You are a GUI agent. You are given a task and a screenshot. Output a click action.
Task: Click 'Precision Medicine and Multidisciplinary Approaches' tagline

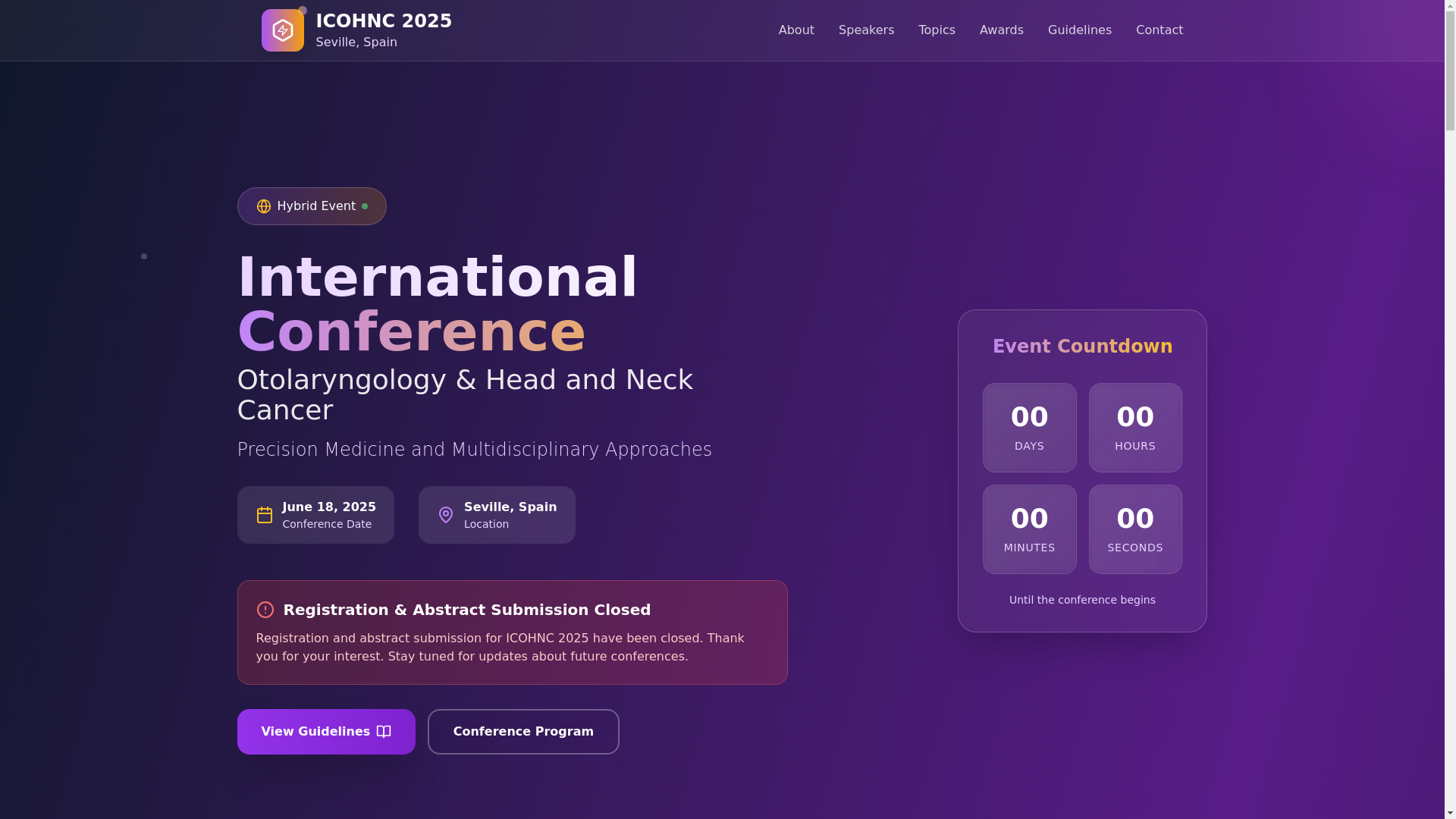point(475,450)
